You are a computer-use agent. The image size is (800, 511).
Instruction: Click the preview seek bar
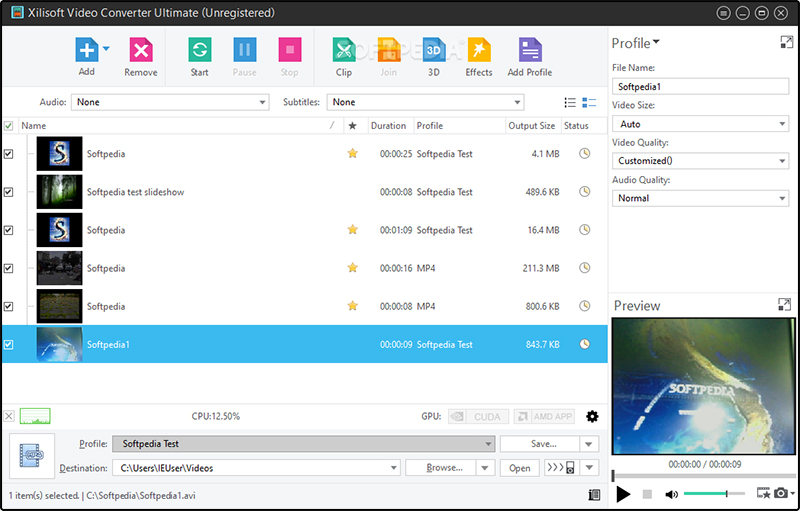704,475
